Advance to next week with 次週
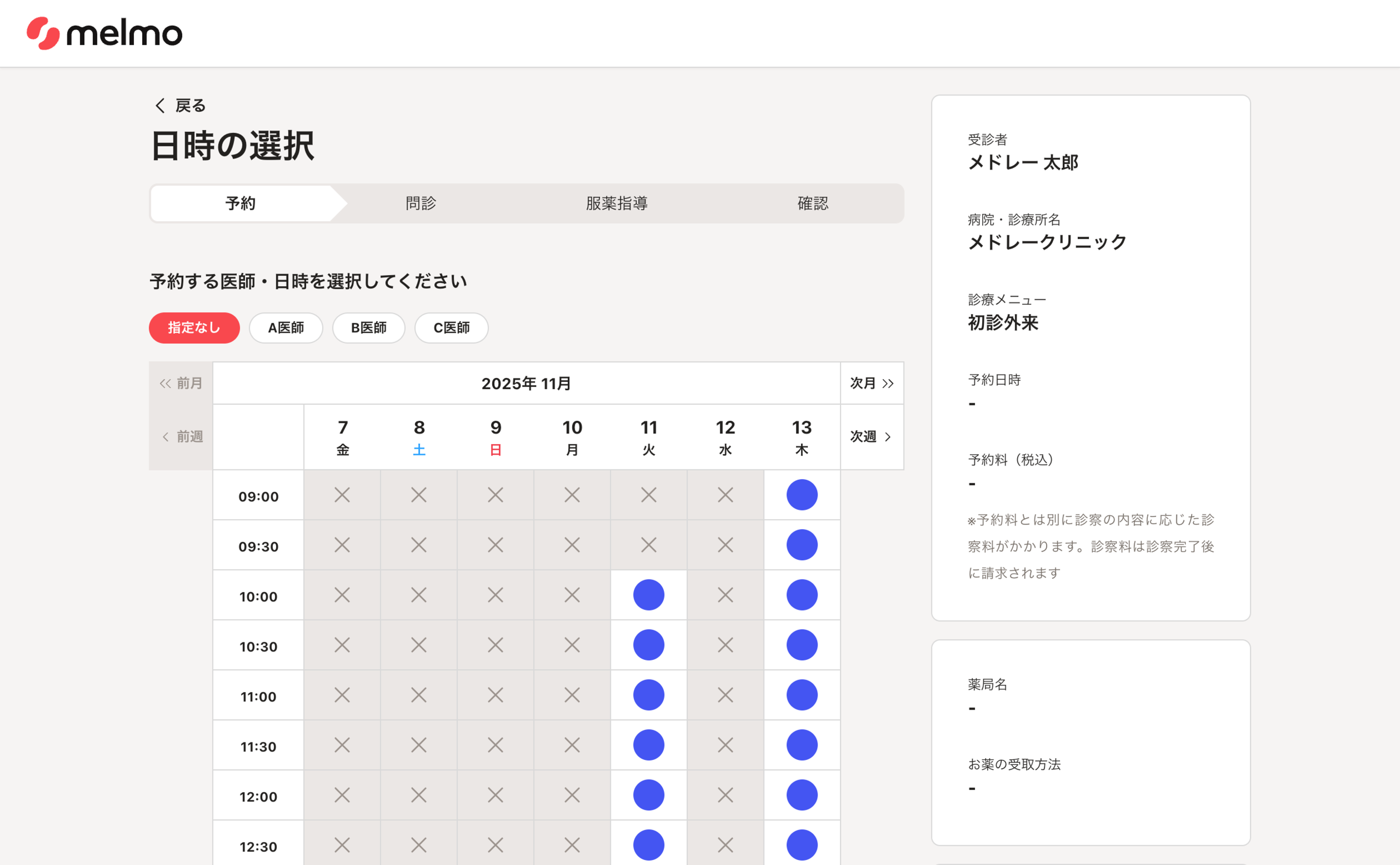 [x=871, y=437]
